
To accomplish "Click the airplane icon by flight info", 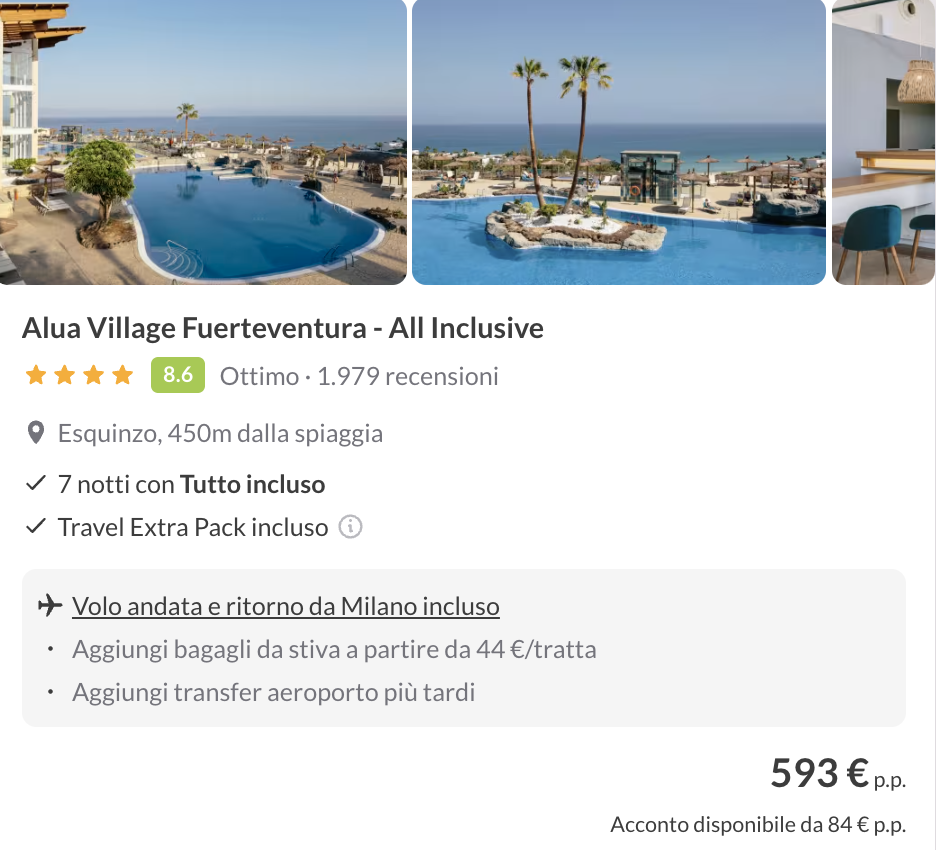I will 50,605.
